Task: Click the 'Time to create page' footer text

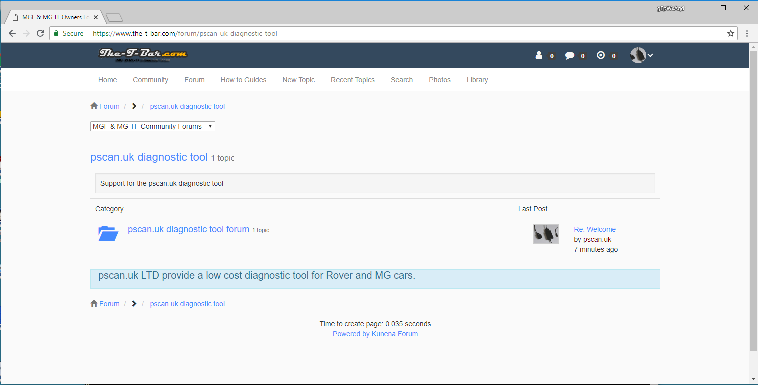Action: coord(375,324)
